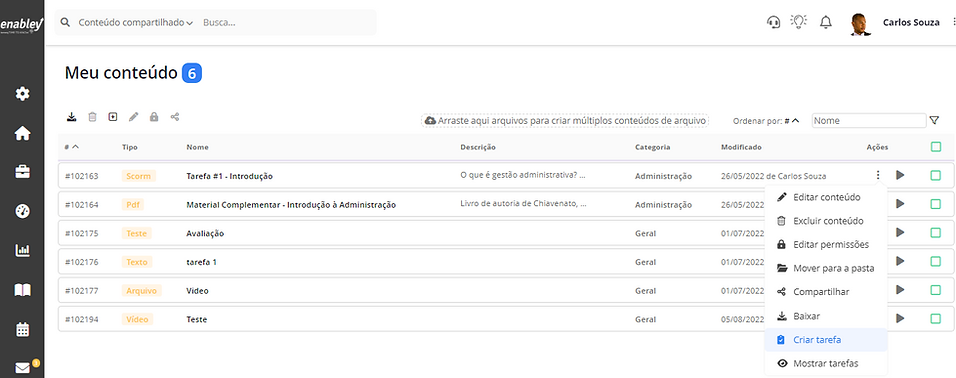Click the headset support icon

[x=773, y=23]
